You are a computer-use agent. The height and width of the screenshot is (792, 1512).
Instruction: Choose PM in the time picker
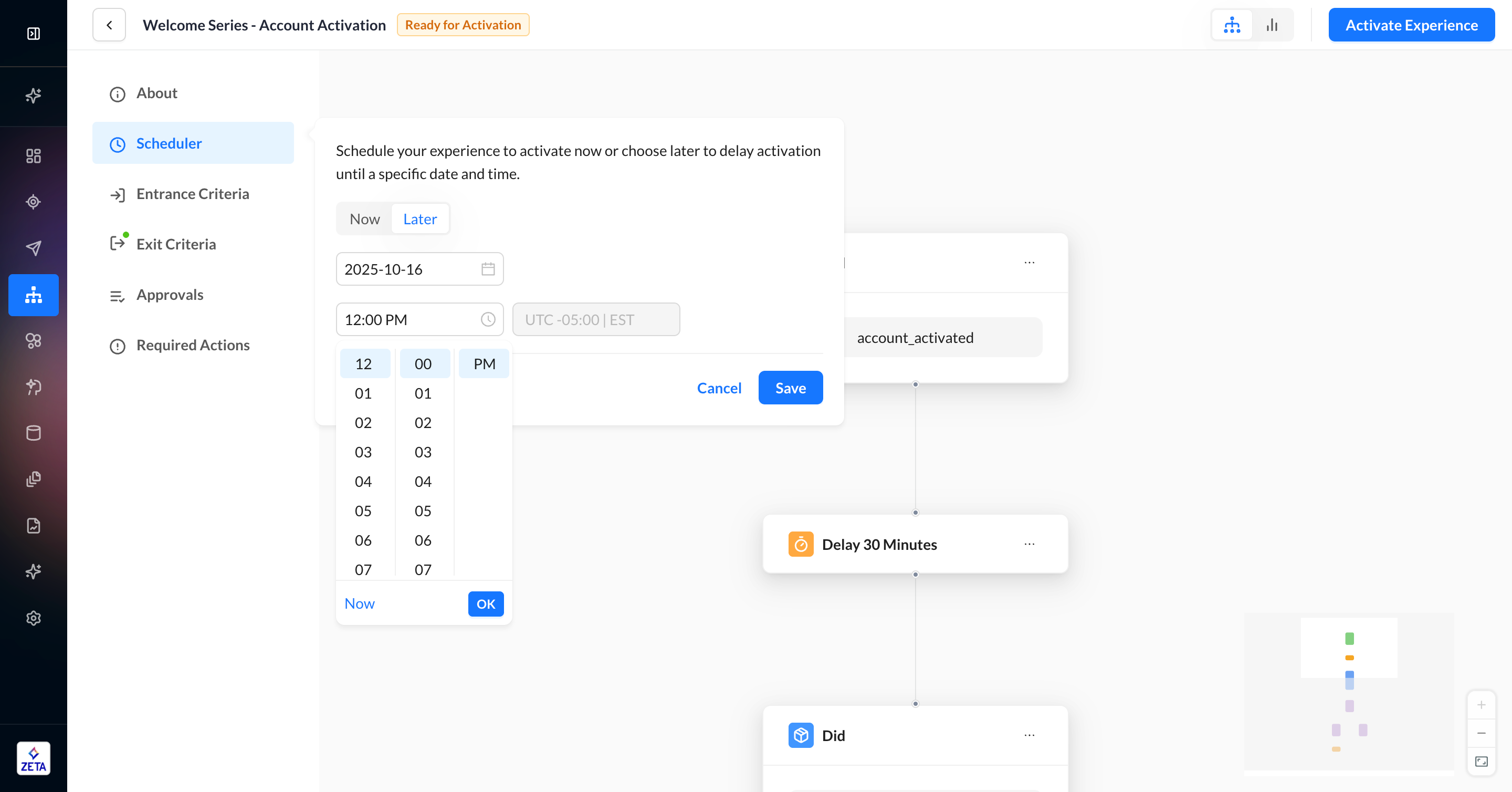[484, 364]
